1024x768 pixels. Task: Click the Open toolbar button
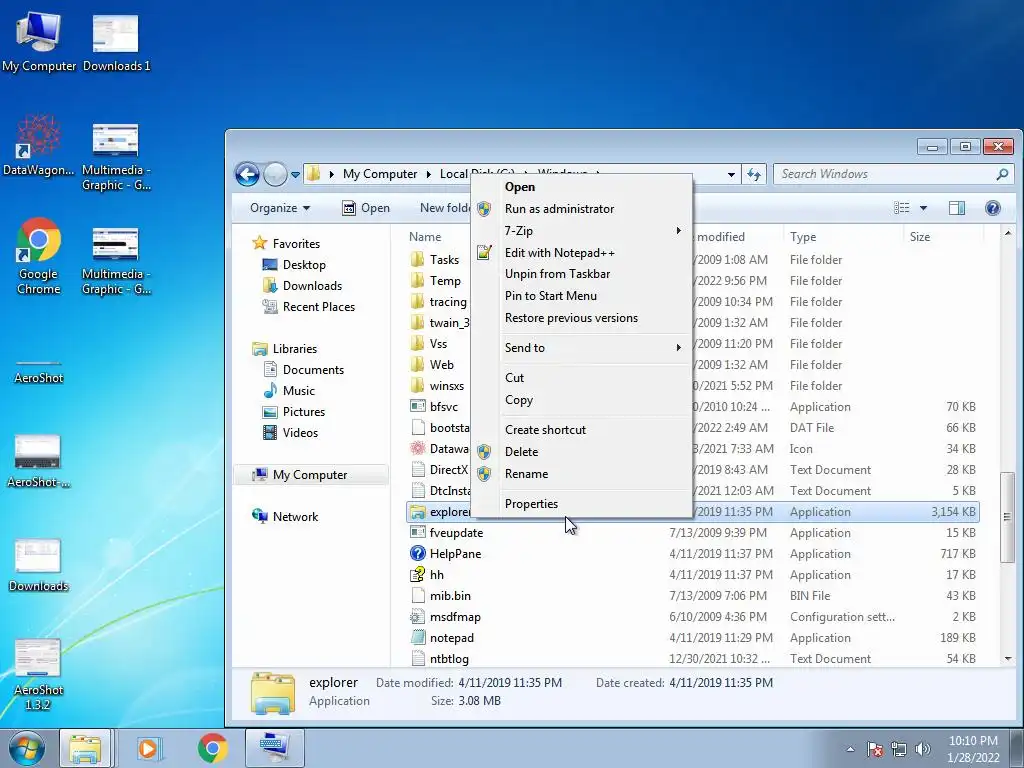coord(366,208)
